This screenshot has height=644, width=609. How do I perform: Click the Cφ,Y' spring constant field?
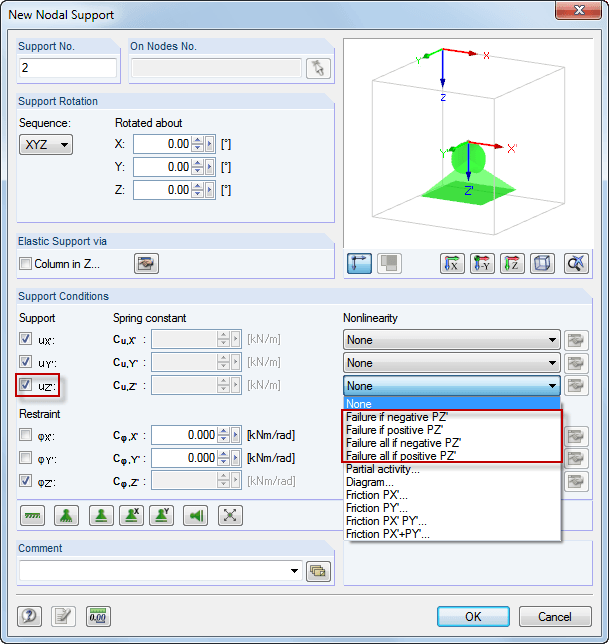point(184,458)
